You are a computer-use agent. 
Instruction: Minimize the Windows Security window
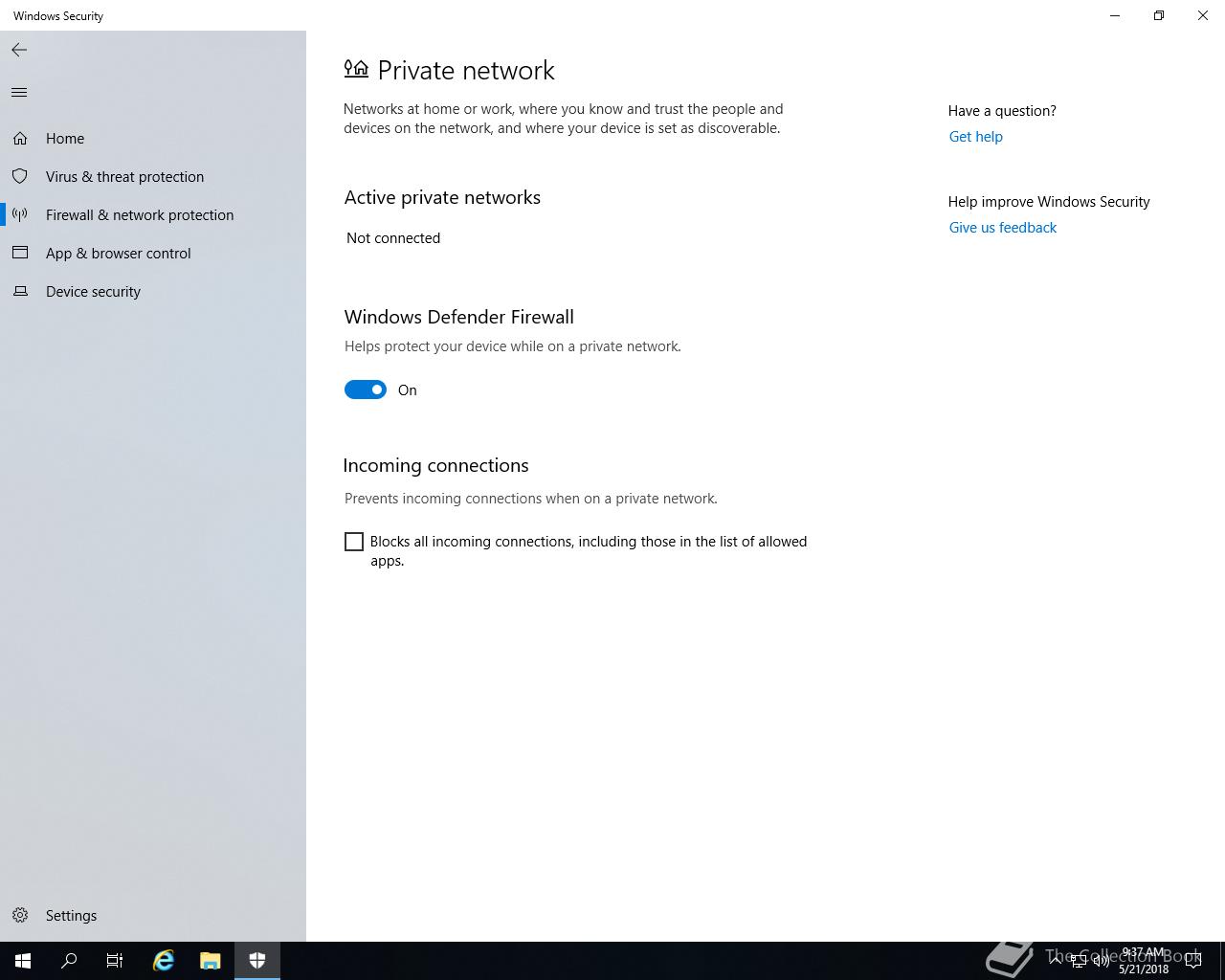point(1115,15)
